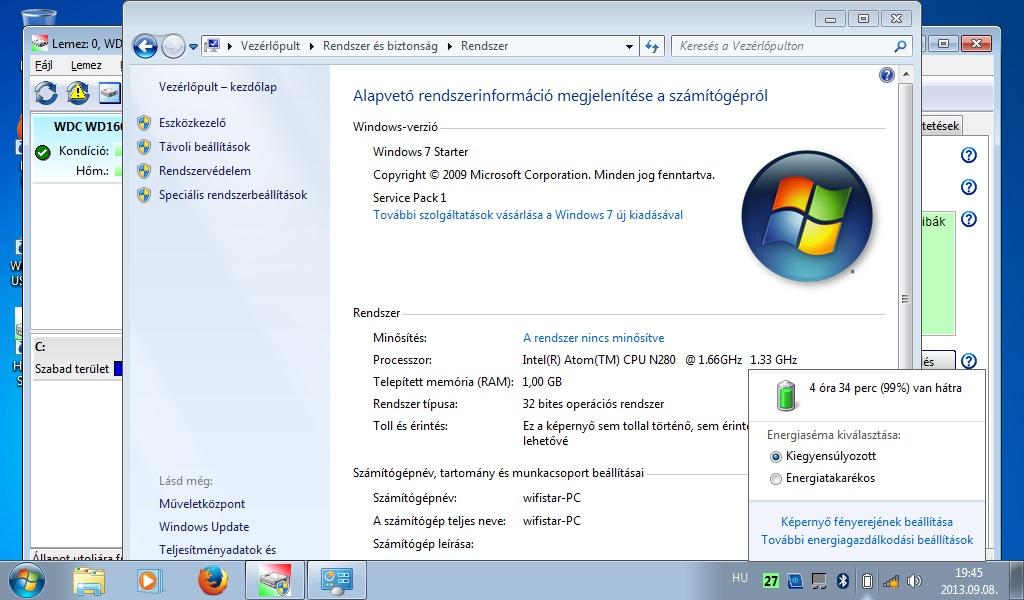
Task: Click the System window vertical scrollbar
Action: point(905,298)
